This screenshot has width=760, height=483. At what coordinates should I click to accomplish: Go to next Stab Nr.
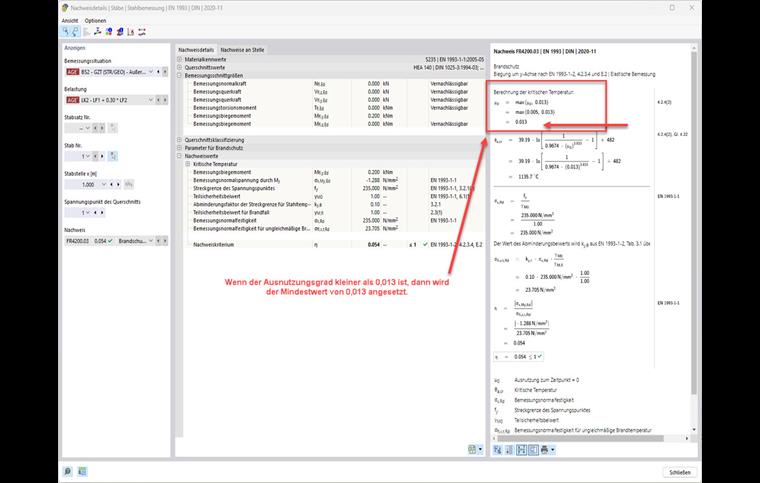coord(102,156)
